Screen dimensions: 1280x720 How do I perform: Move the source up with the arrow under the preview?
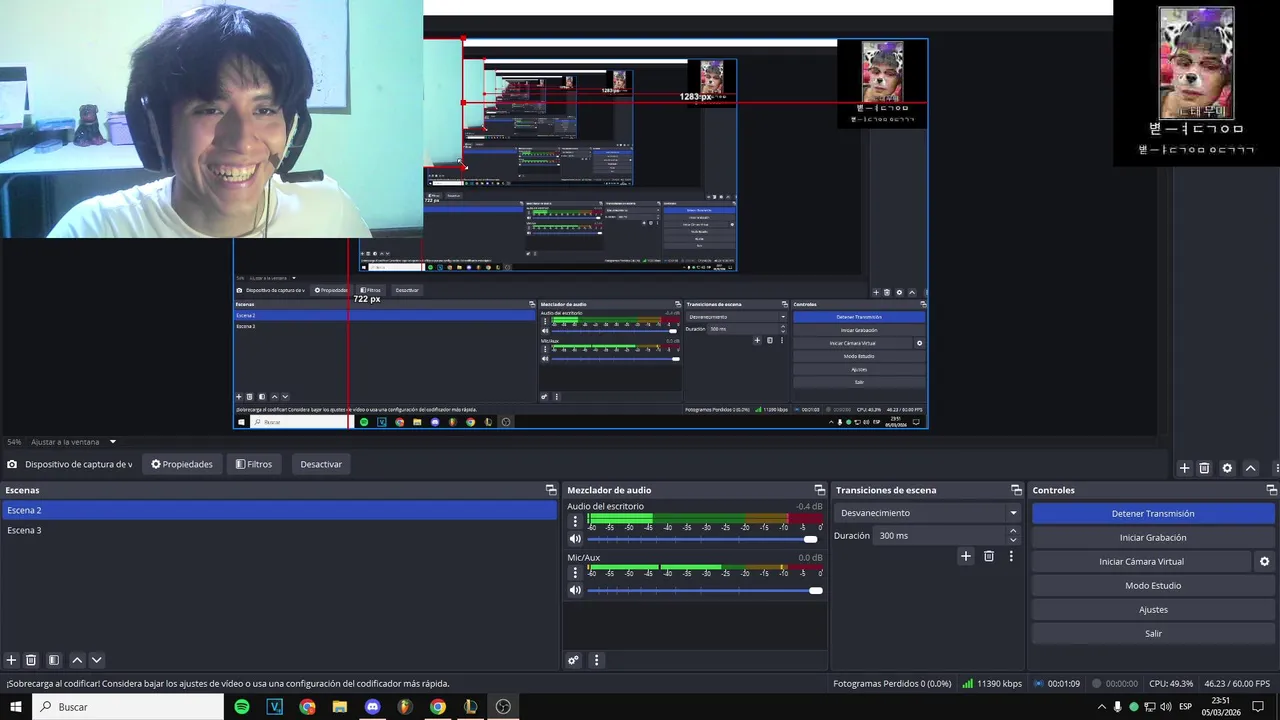(x=1250, y=468)
